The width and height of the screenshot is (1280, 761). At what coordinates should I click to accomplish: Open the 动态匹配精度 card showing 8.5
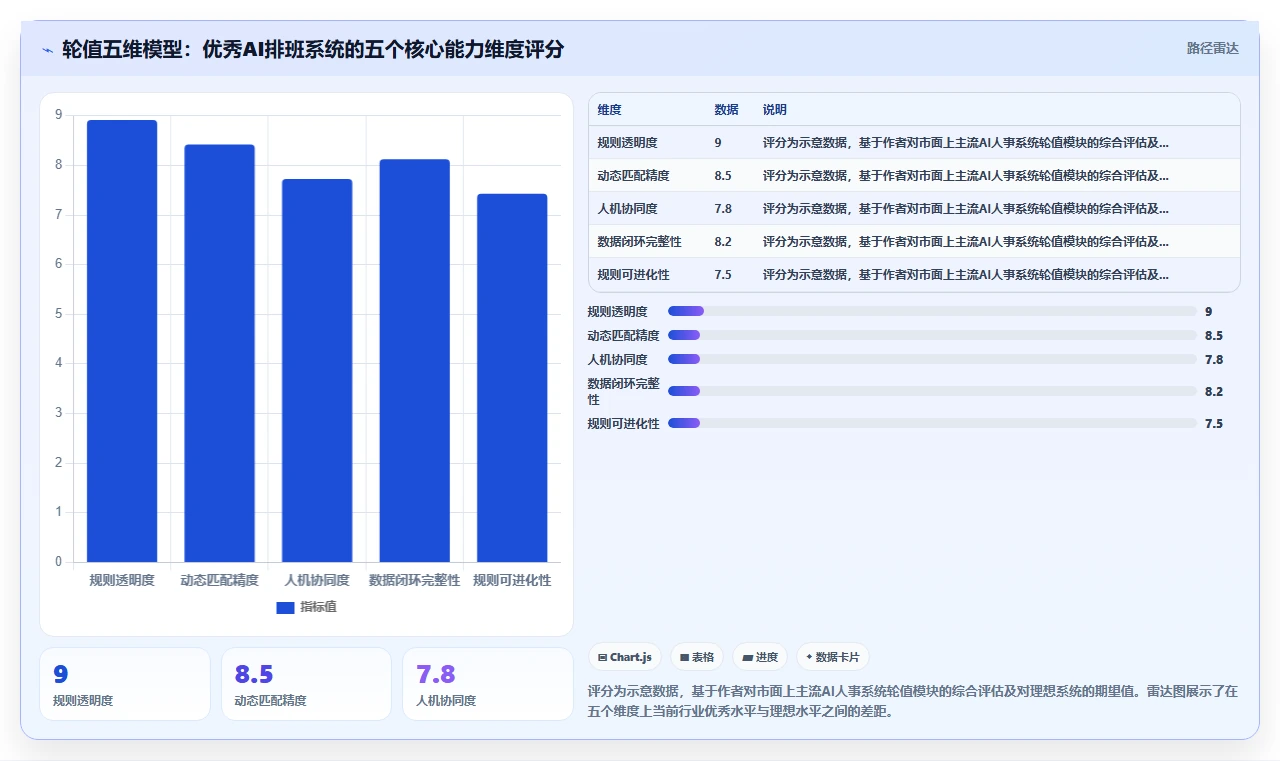click(306, 684)
